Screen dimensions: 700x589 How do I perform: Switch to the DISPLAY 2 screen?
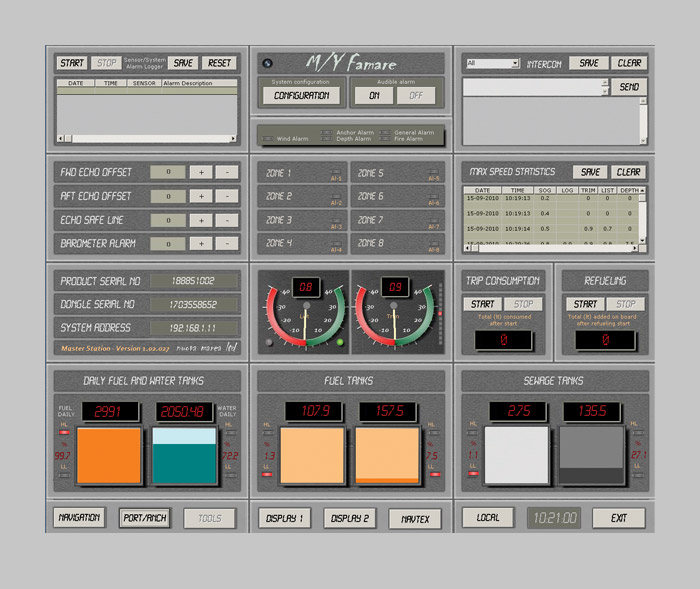coord(350,518)
